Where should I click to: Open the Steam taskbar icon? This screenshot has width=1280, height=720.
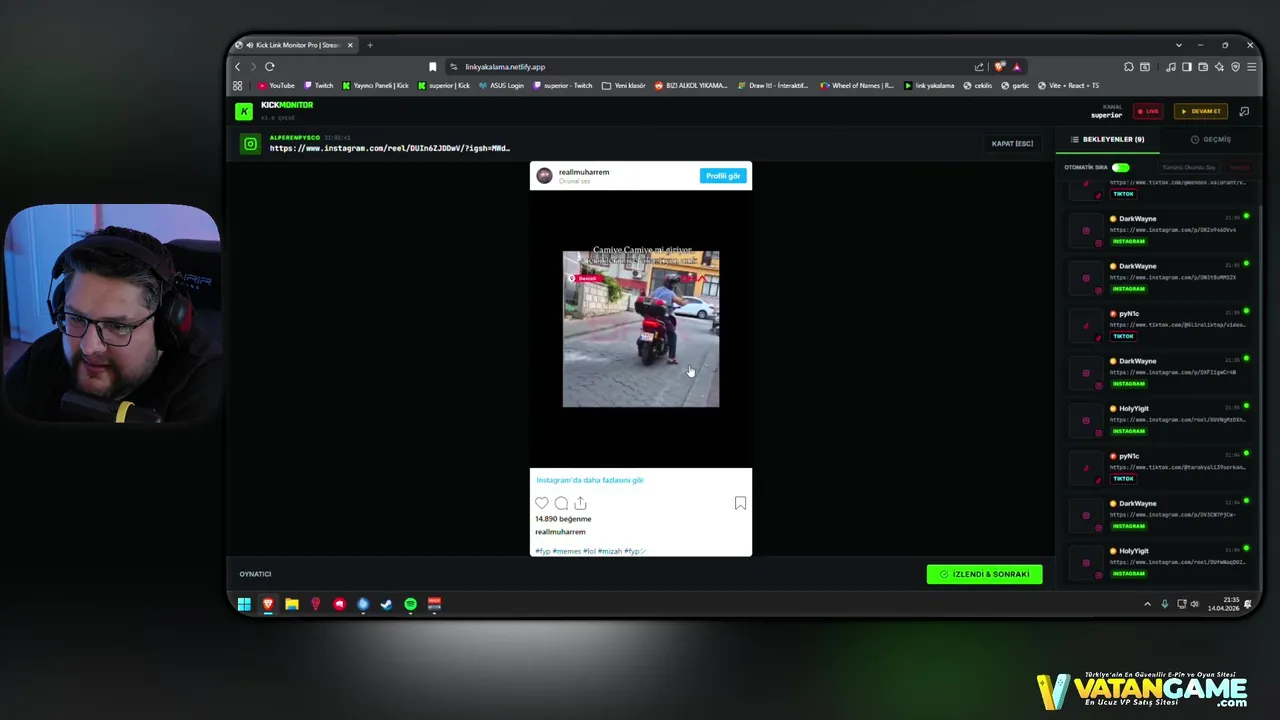[x=386, y=604]
